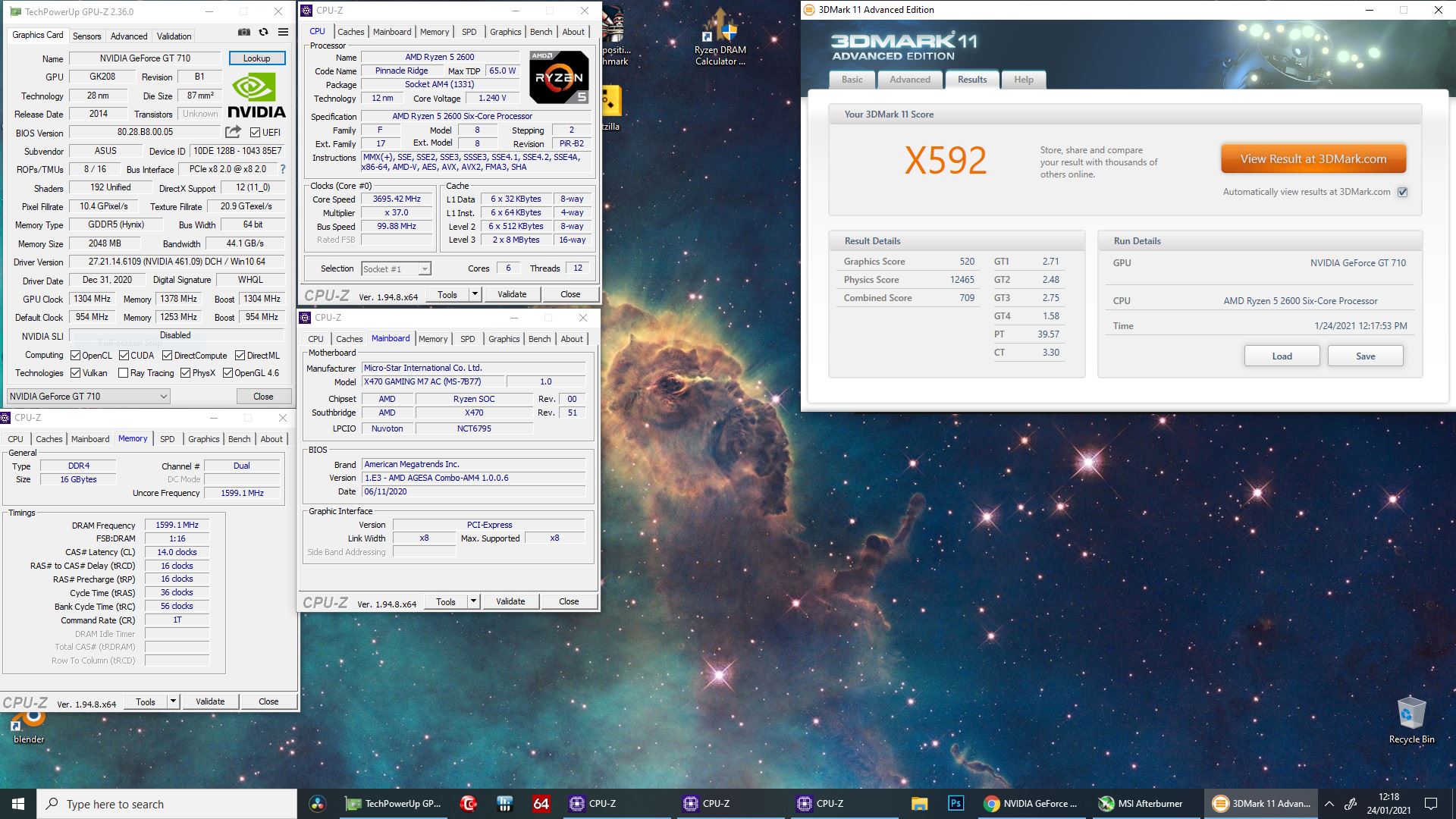Switch to 3DMark Basic tab

[x=852, y=80]
